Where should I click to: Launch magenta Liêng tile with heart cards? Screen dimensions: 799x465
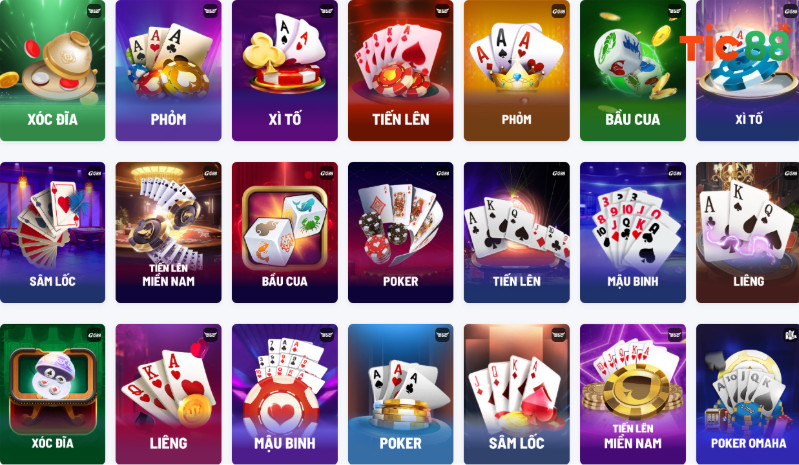point(169,394)
